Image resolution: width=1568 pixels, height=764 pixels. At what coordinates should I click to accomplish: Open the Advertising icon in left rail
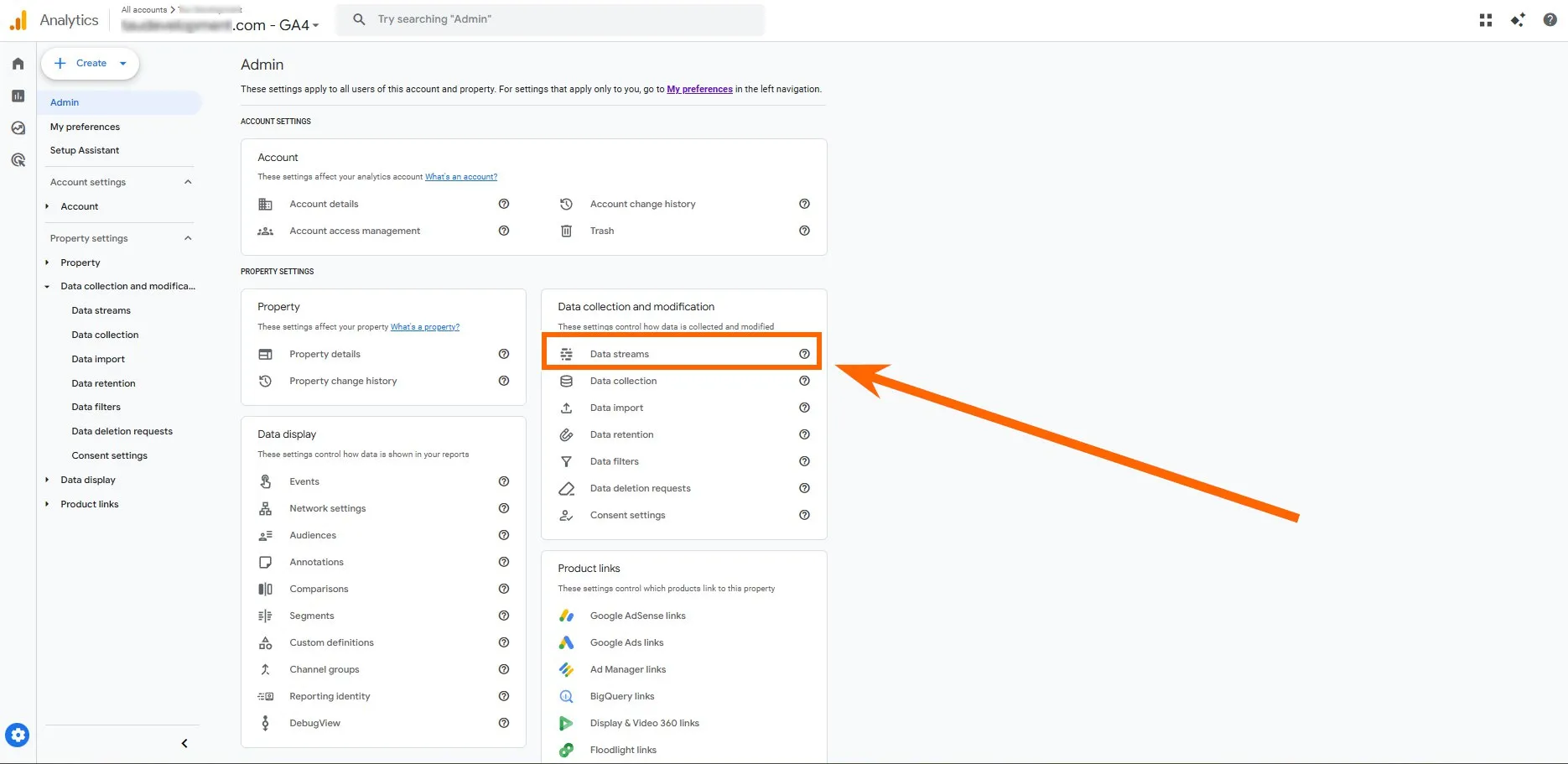point(18,160)
